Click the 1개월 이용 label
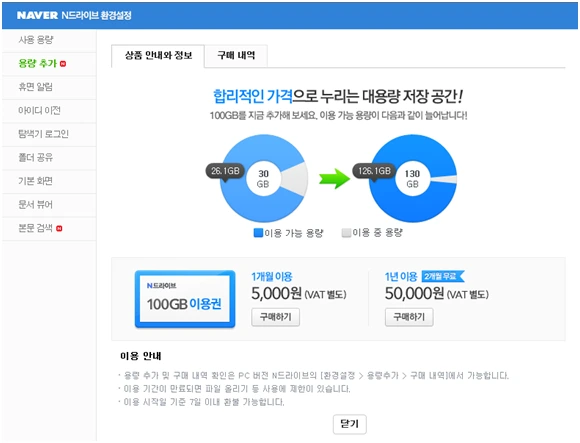This screenshot has height=443, width=580. point(272,277)
